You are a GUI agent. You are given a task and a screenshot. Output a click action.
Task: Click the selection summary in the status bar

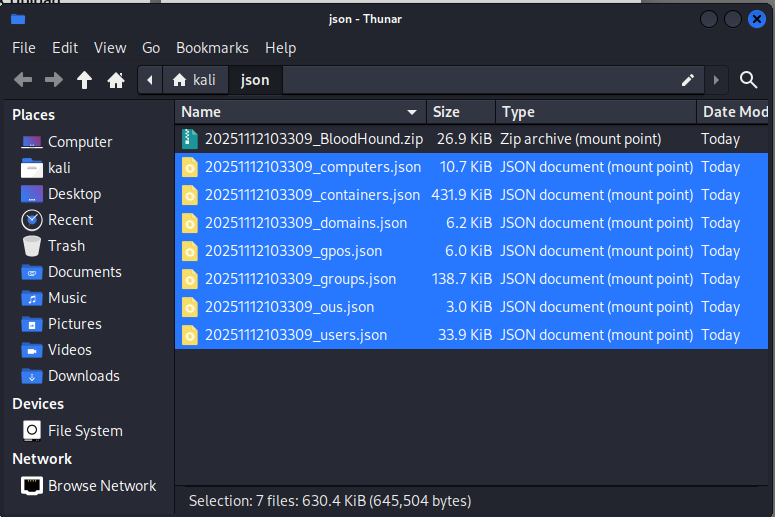pyautogui.click(x=330, y=501)
